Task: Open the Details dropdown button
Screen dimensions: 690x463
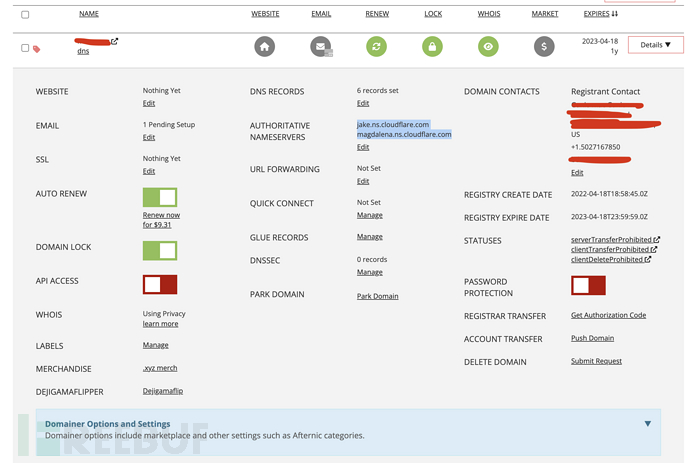Action: tap(656, 45)
